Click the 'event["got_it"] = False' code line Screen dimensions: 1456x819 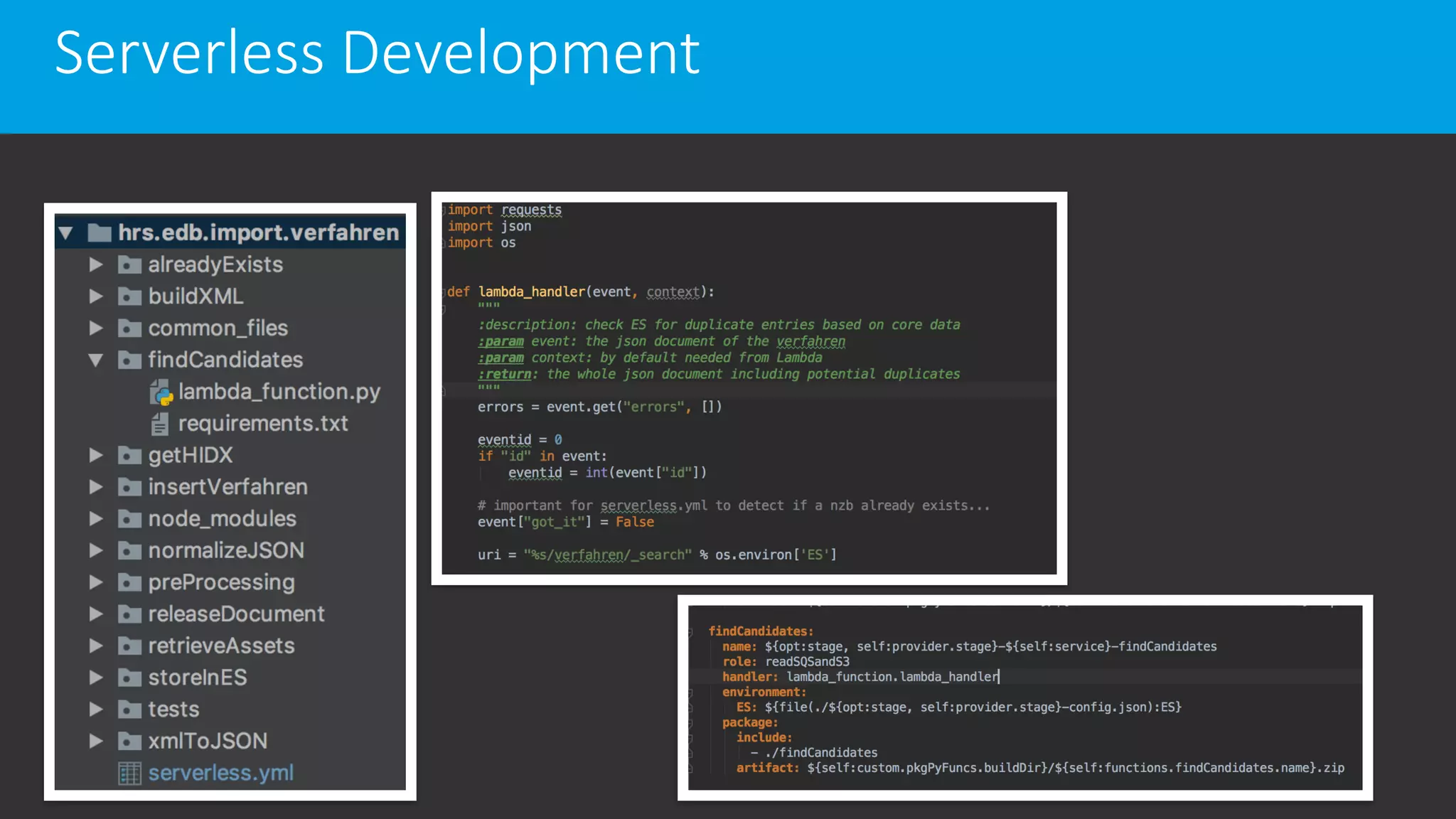pyautogui.click(x=566, y=522)
